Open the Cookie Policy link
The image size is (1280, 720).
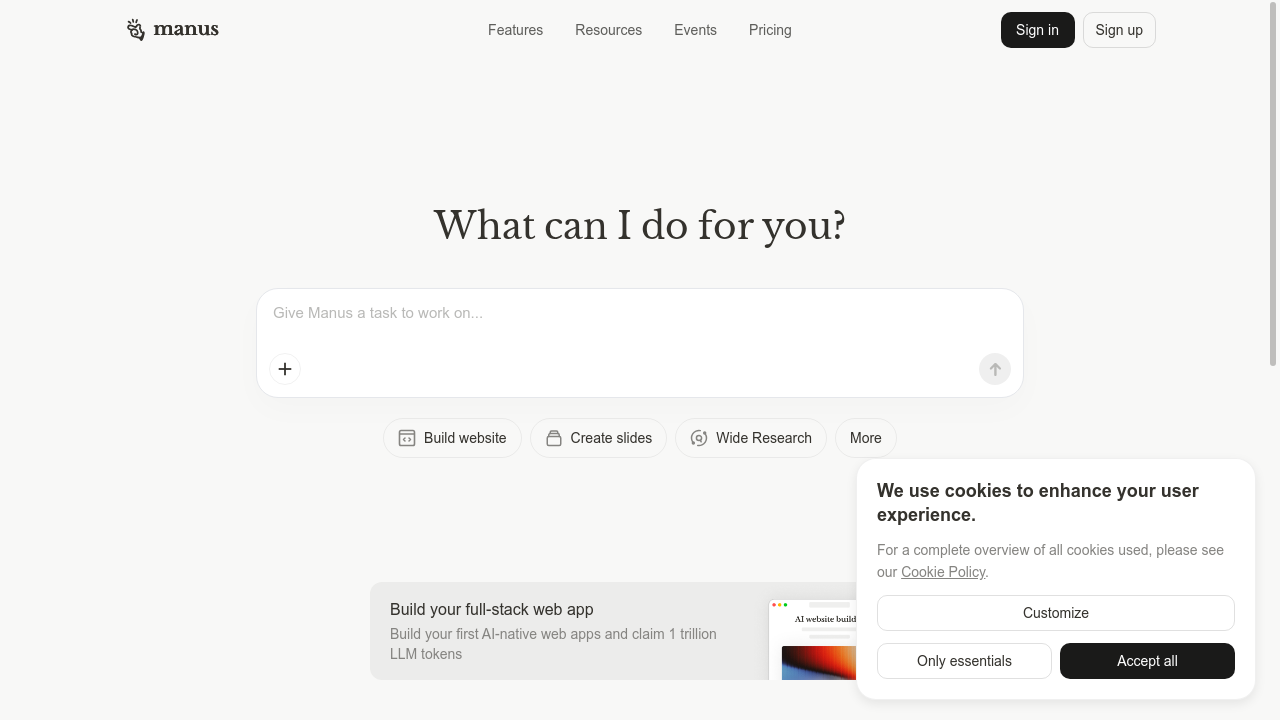943,572
